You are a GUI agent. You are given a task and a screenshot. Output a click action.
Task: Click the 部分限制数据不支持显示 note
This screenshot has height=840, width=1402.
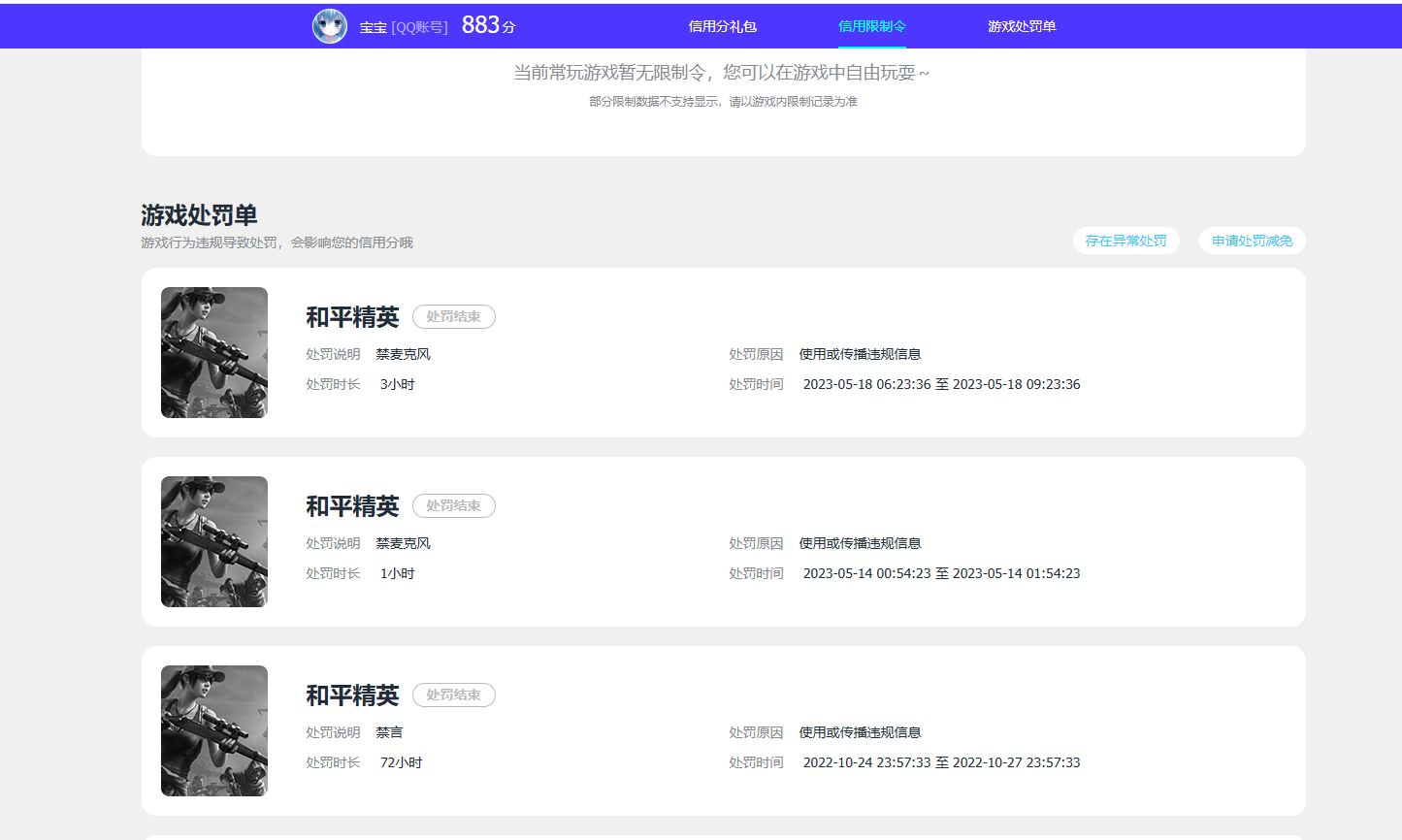point(723,102)
